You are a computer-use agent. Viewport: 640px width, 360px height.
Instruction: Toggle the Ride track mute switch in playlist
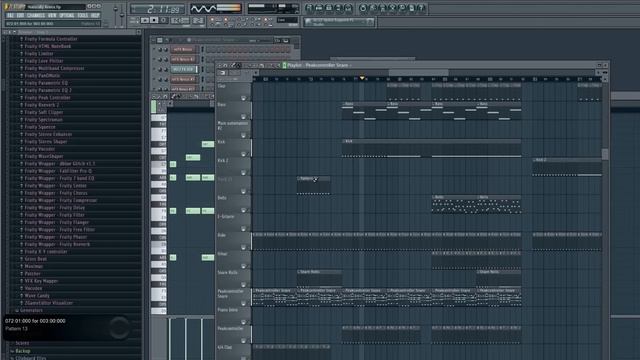[244, 247]
